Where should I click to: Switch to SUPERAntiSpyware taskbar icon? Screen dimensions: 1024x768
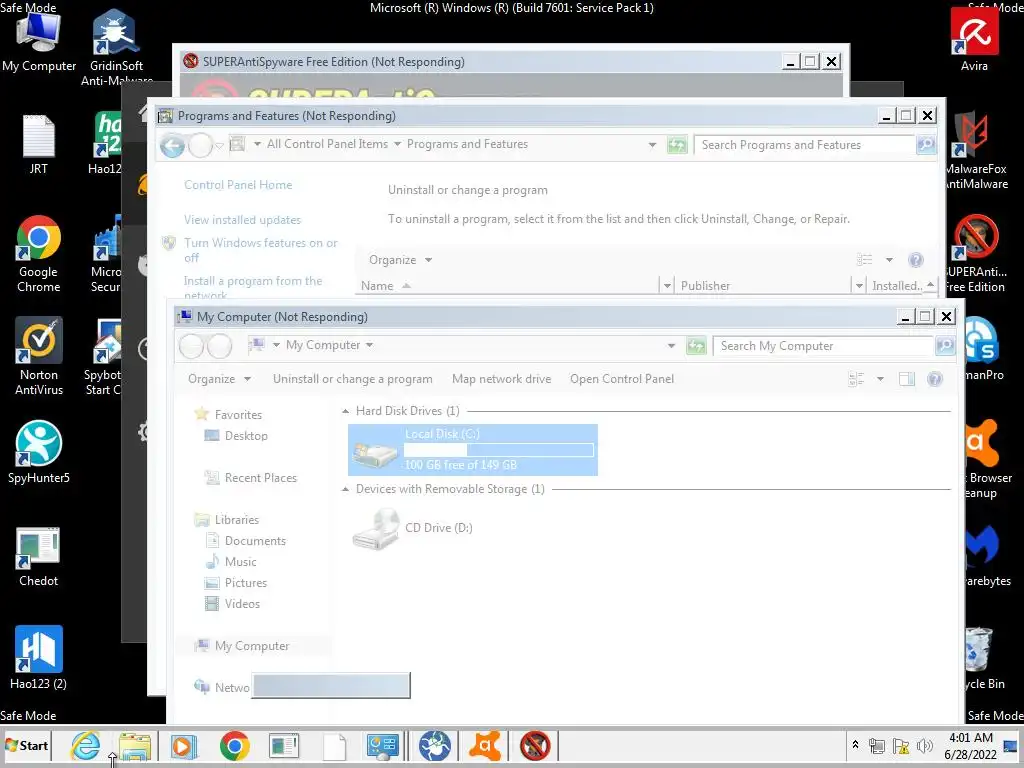coord(535,746)
